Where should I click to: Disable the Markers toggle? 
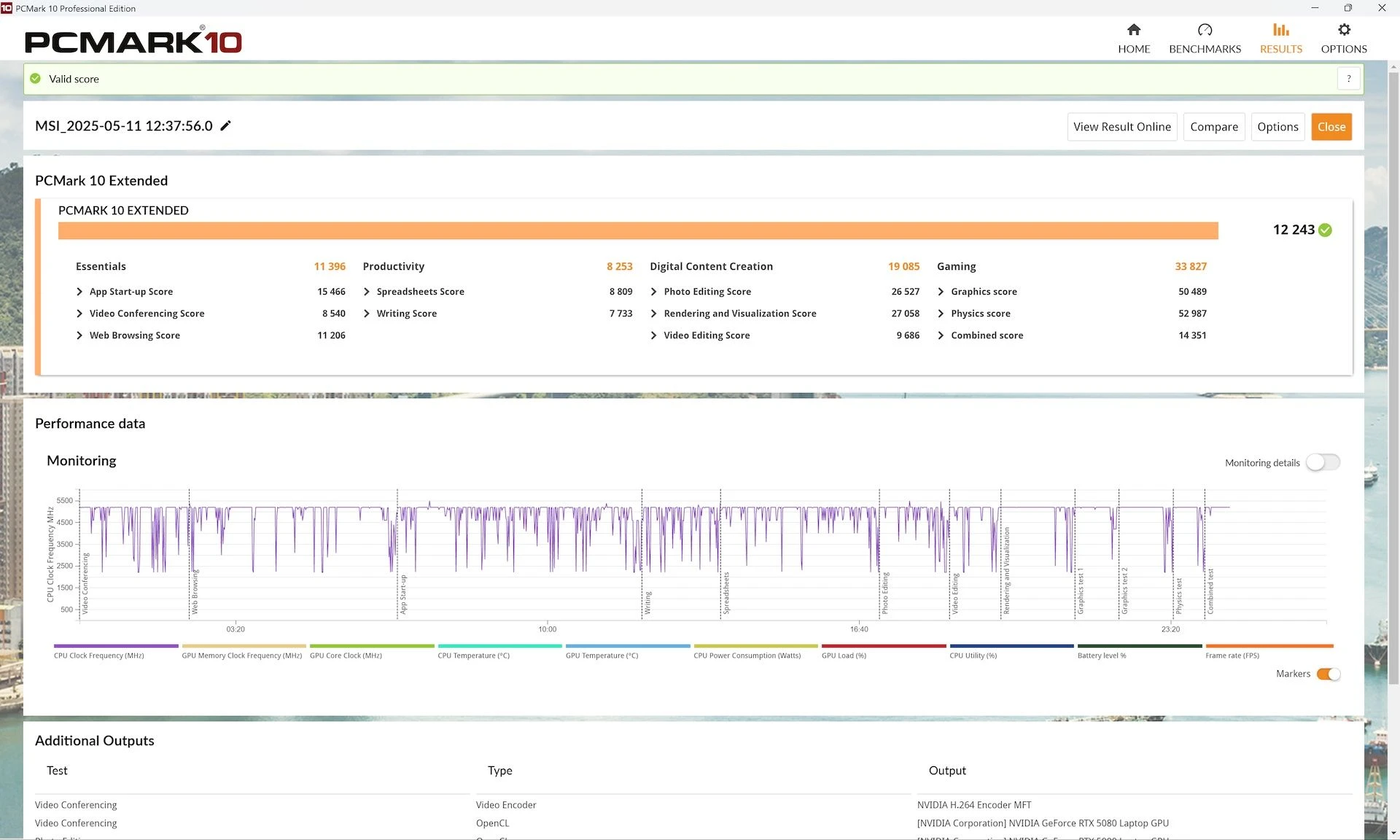pyautogui.click(x=1328, y=674)
